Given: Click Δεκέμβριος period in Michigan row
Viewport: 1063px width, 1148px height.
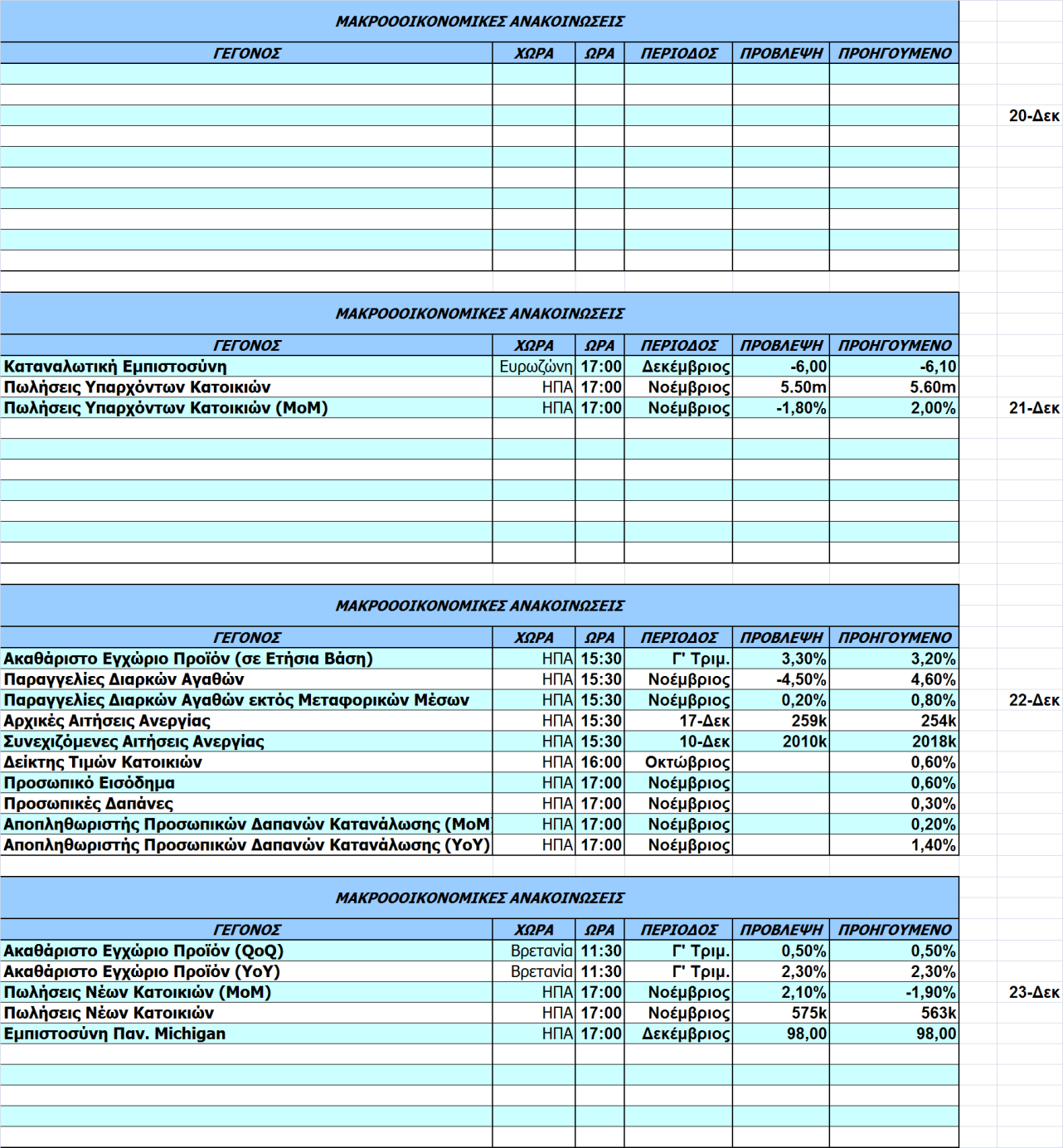Looking at the screenshot, I should click(x=678, y=1034).
